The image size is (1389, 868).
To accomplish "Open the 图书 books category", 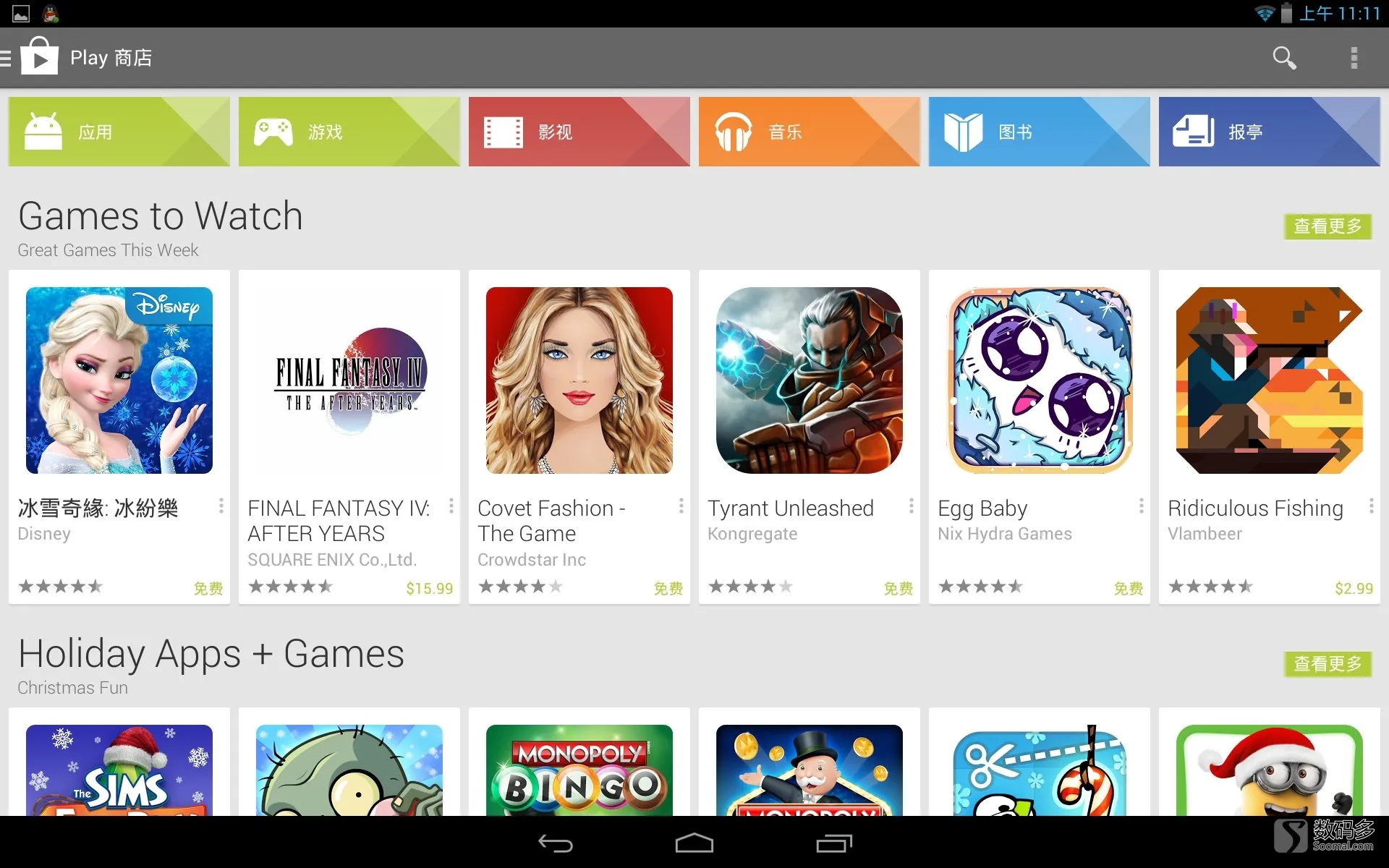I will pyautogui.click(x=1040, y=132).
